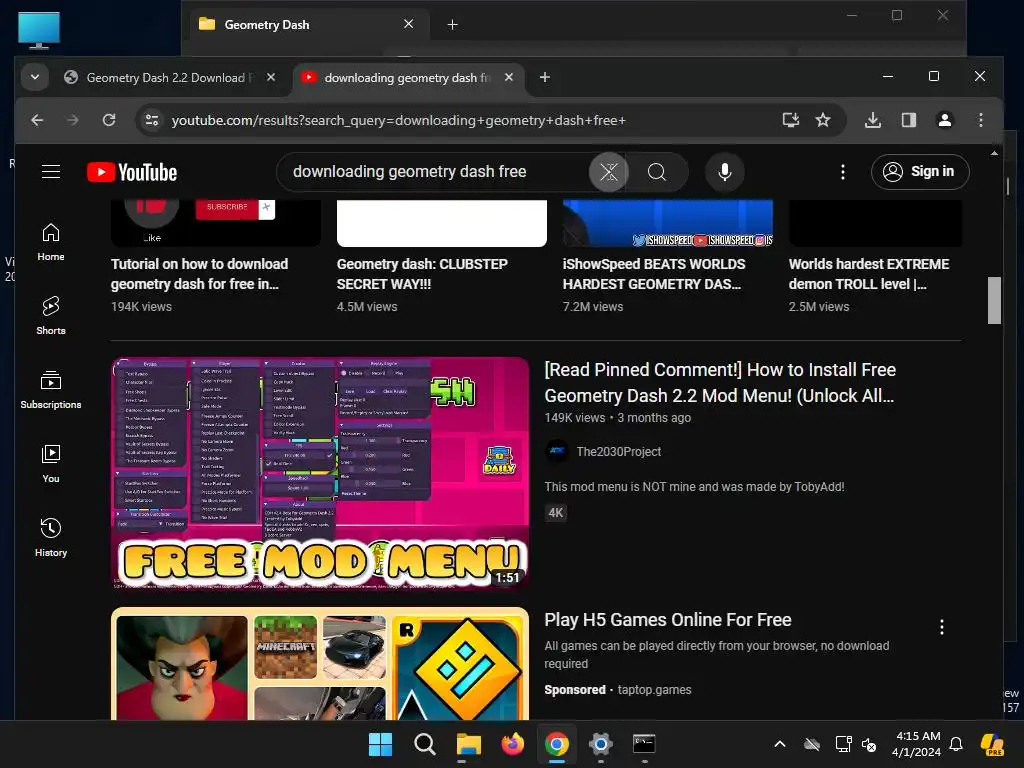
Task: Open the You section in sidebar
Action: coord(51,464)
